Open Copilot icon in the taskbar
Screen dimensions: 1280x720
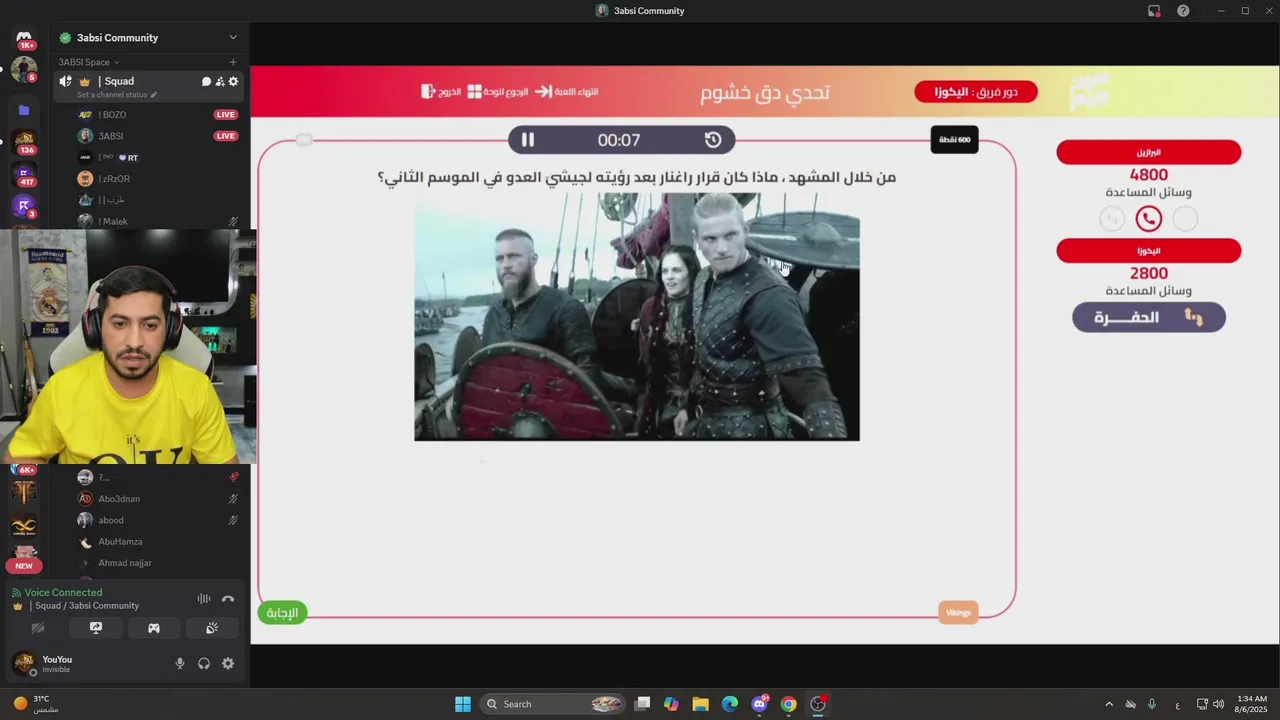[671, 704]
